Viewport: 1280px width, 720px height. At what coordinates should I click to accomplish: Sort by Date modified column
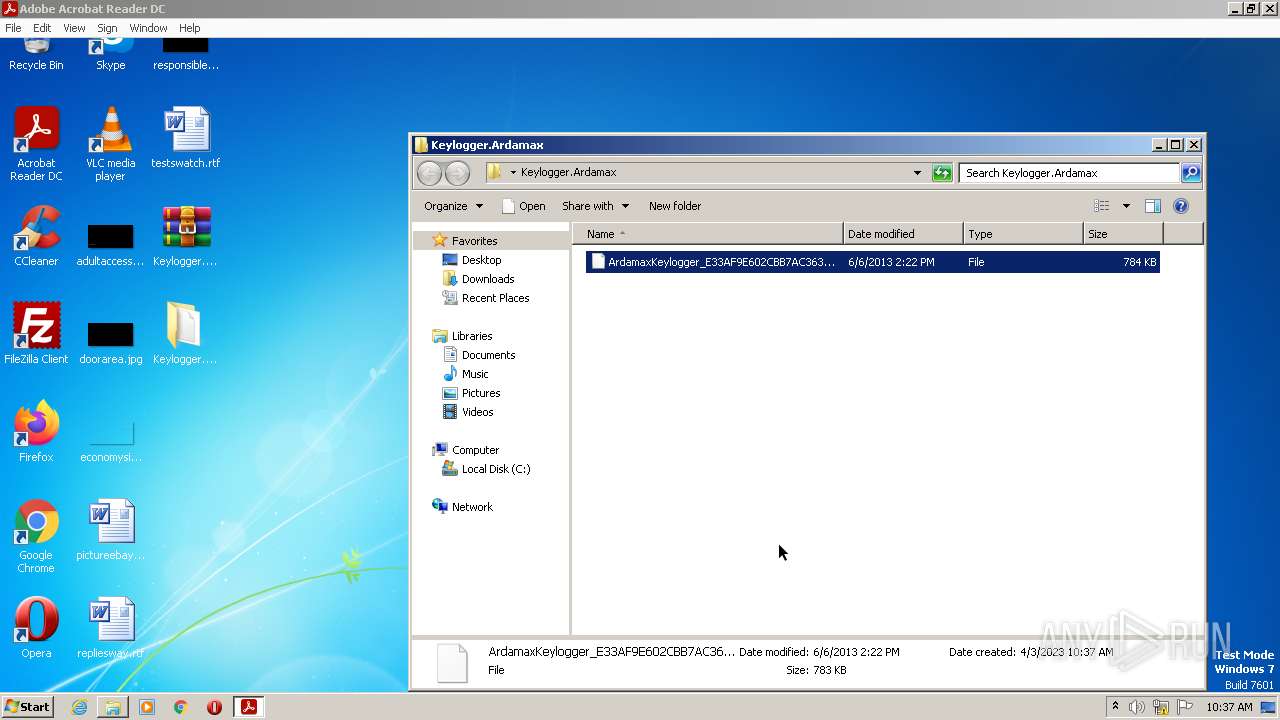click(903, 234)
